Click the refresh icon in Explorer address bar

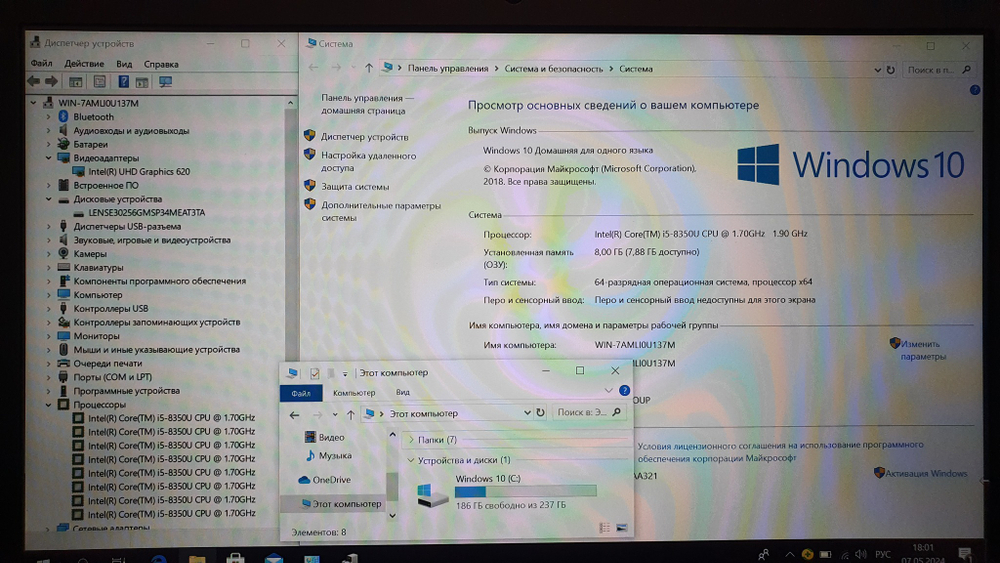click(x=540, y=413)
